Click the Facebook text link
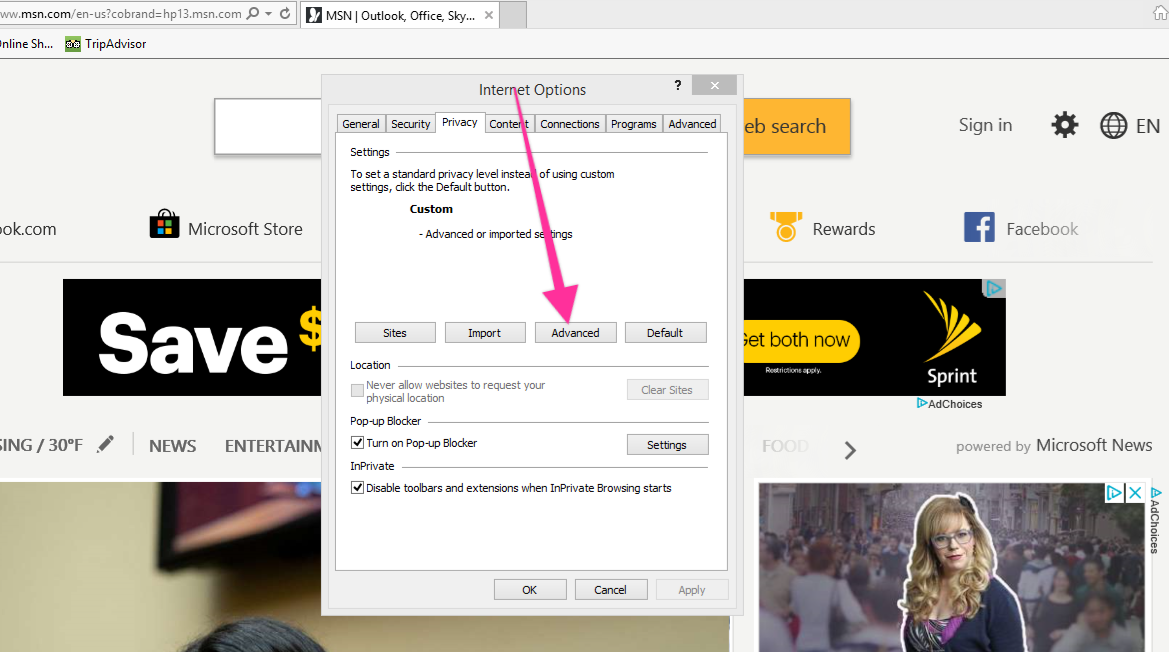 (1042, 229)
